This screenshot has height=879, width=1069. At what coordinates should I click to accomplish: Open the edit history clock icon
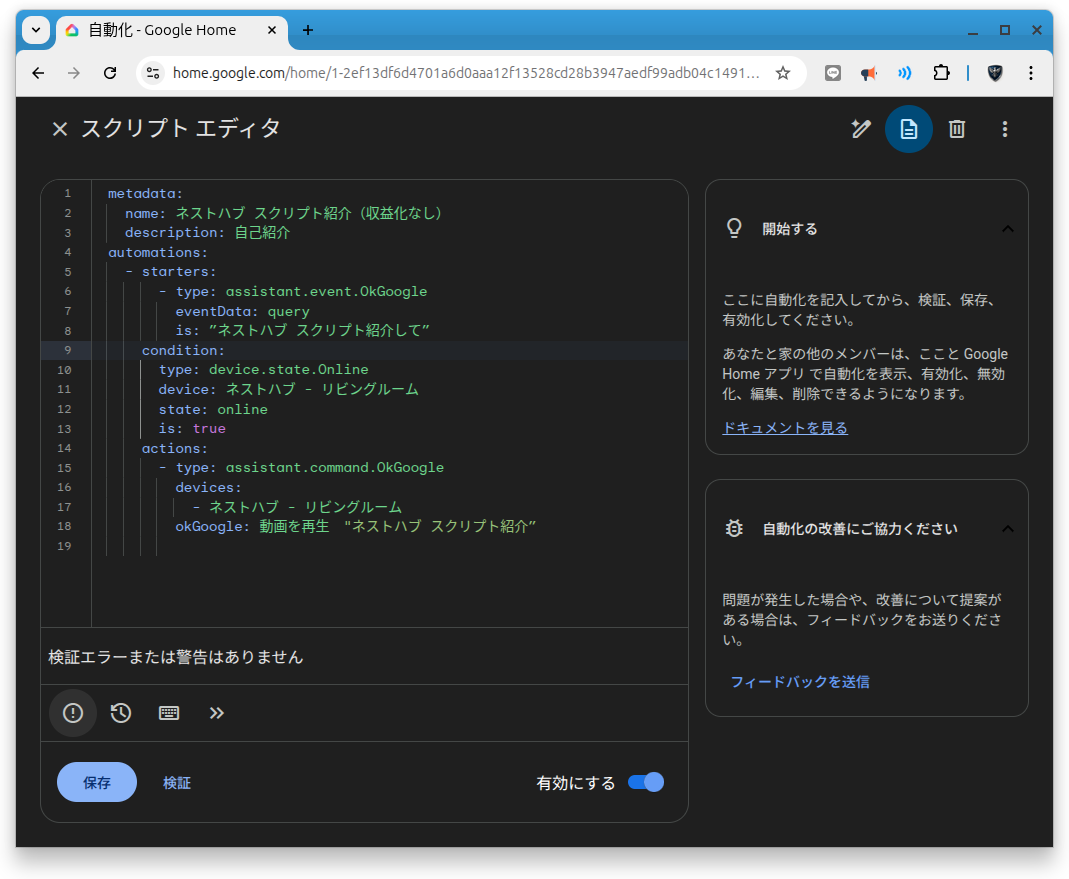120,713
